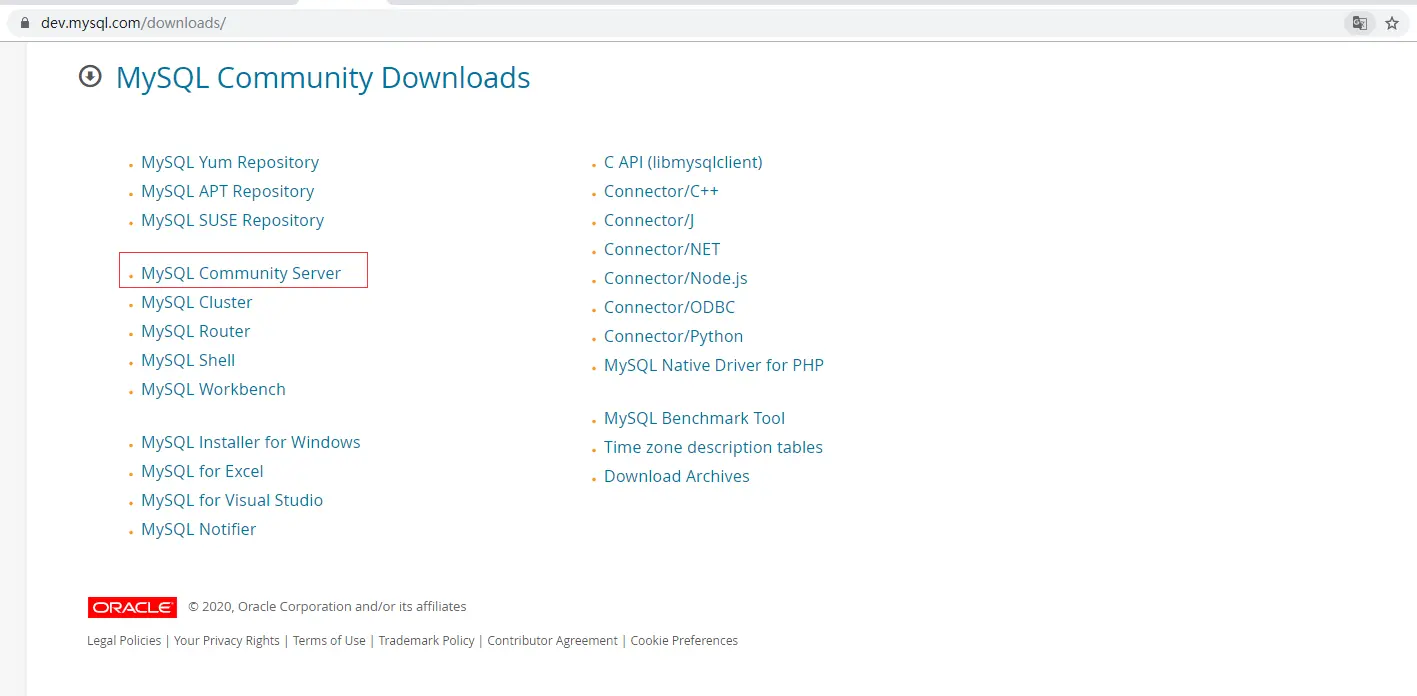Viewport: 1417px width, 696px height.
Task: Click the lock icon beside the URL
Action: click(x=26, y=22)
